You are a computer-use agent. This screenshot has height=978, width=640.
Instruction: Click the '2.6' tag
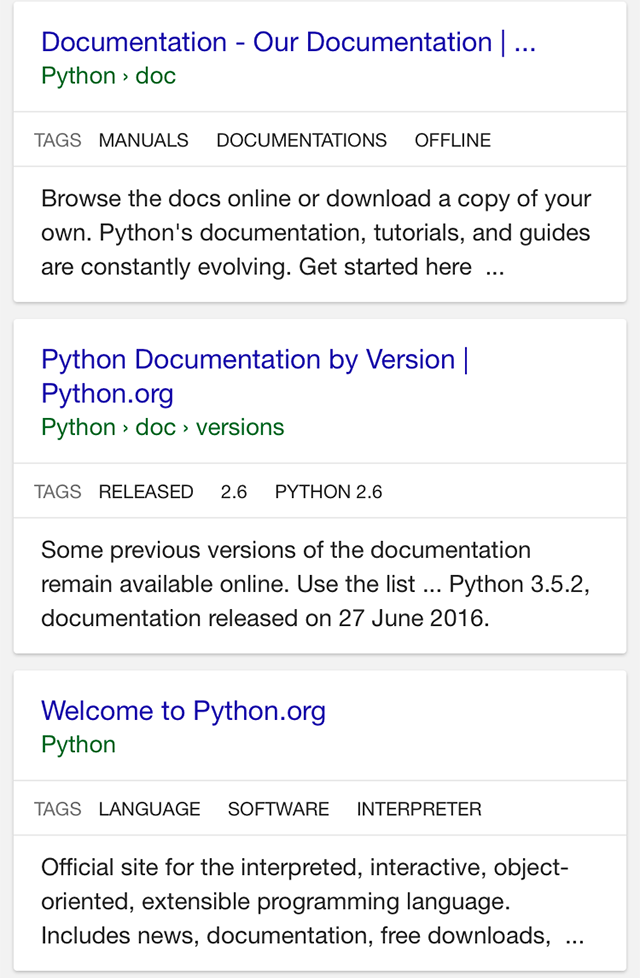pyautogui.click(x=233, y=492)
